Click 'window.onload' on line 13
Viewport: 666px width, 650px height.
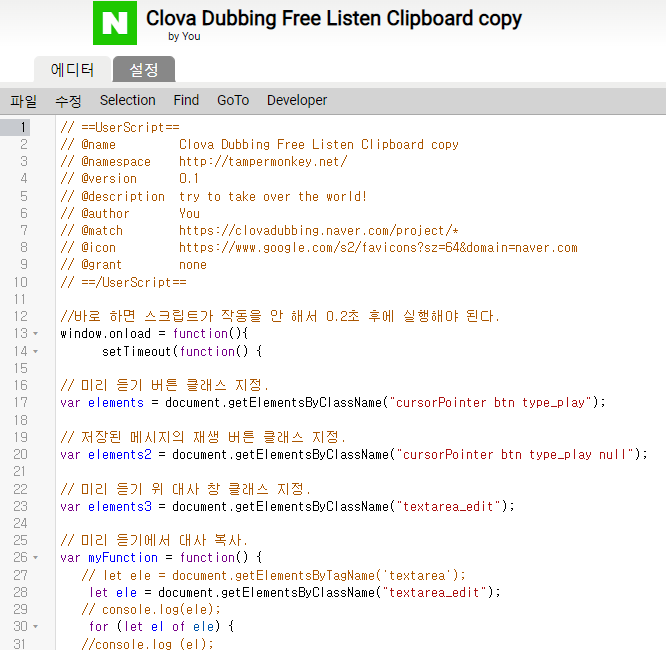pos(105,333)
